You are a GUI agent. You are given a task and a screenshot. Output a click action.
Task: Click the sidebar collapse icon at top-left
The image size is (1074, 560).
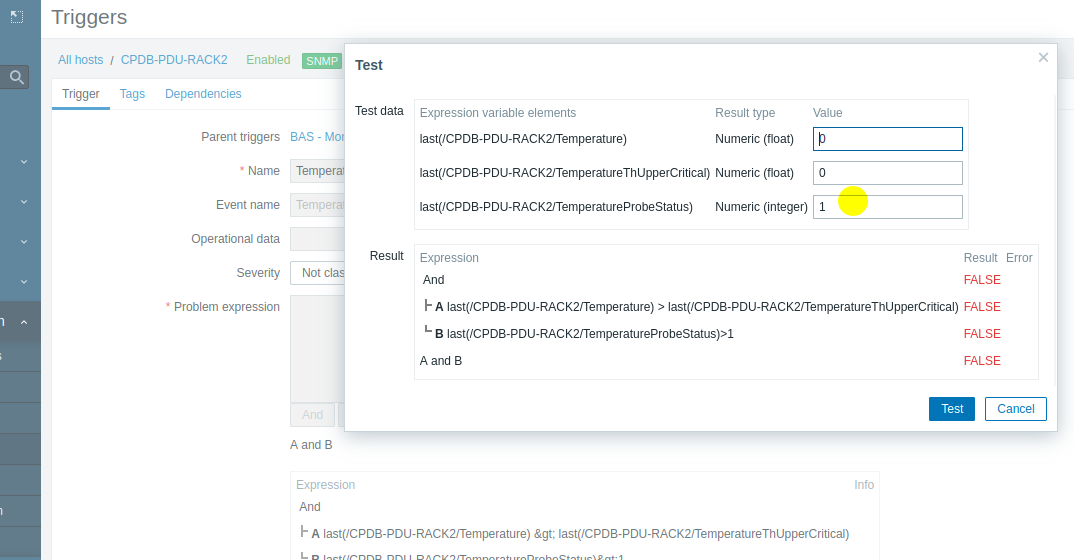16,16
